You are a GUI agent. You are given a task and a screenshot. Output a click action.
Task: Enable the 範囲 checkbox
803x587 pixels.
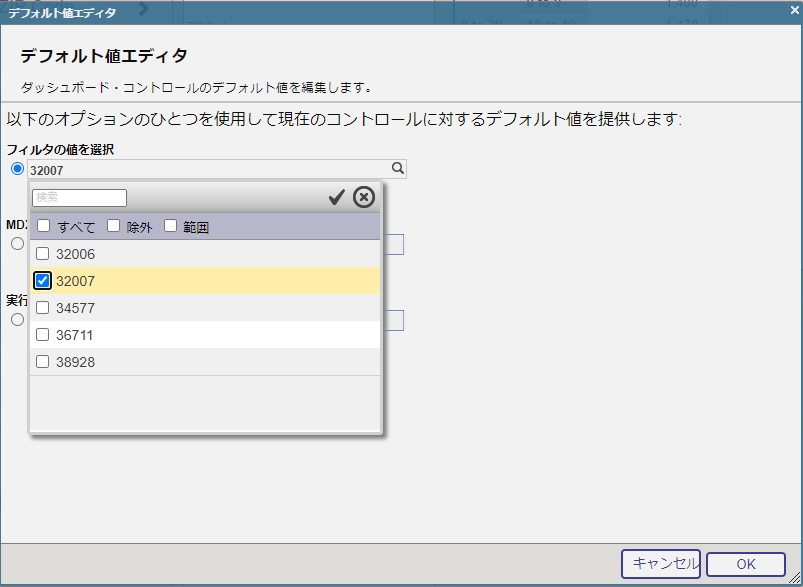170,227
